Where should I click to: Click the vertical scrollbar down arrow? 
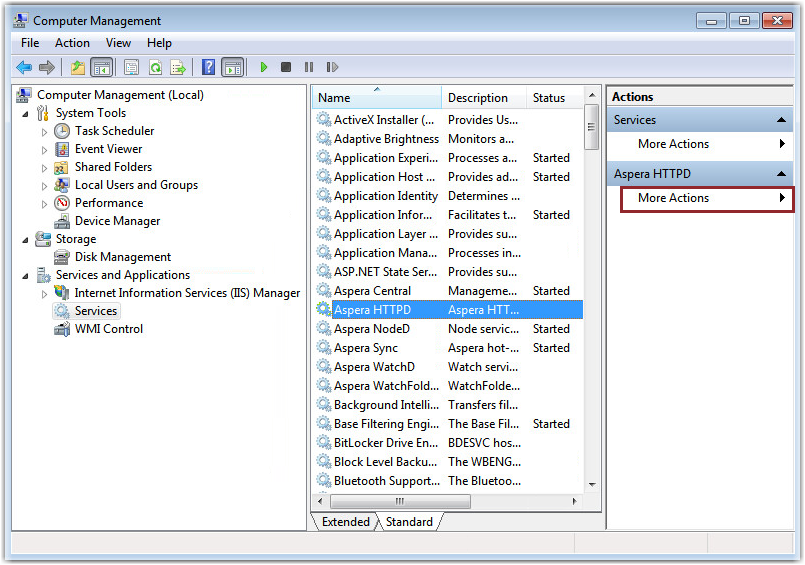tap(592, 484)
